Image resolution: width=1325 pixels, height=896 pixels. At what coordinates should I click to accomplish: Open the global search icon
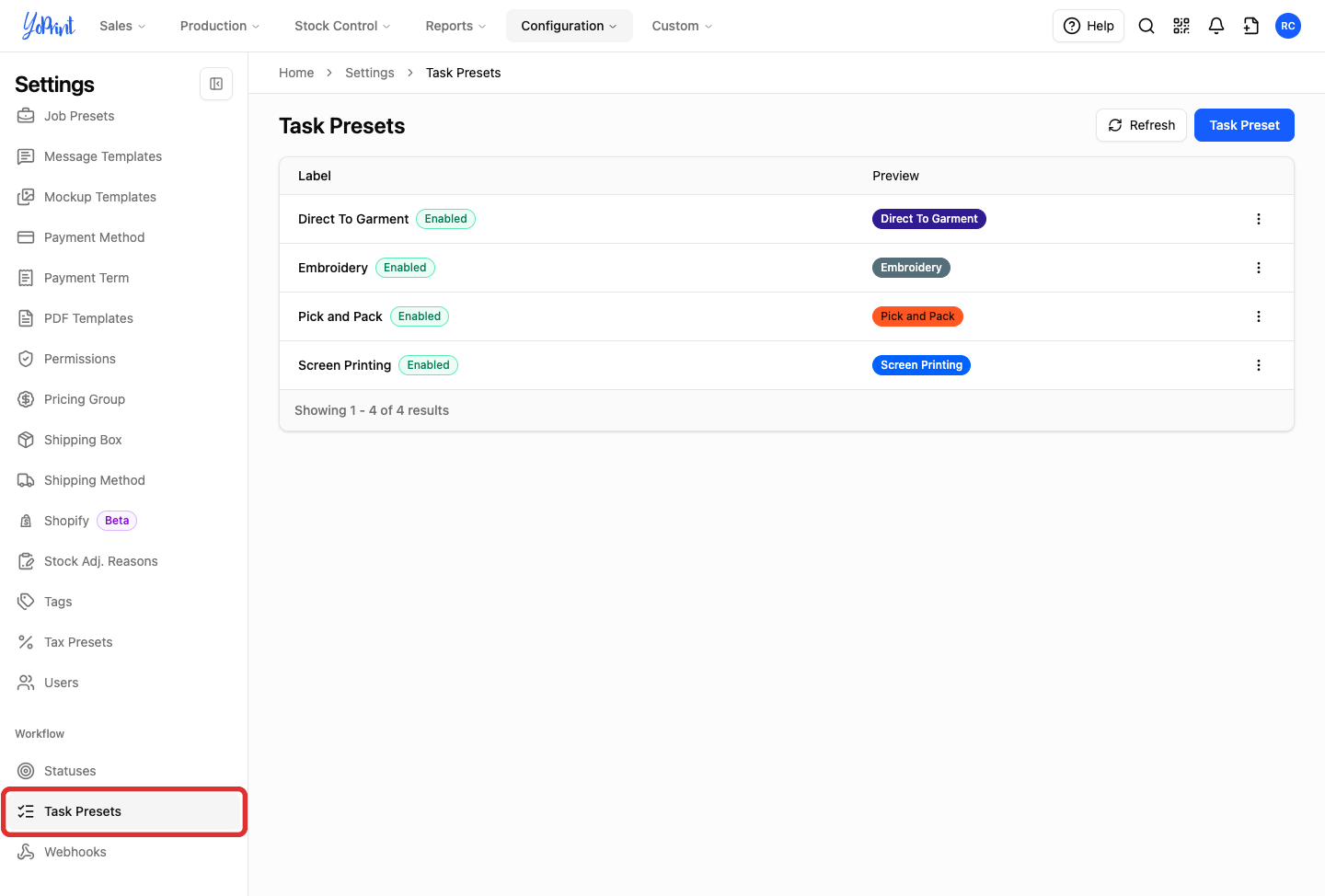tap(1146, 26)
